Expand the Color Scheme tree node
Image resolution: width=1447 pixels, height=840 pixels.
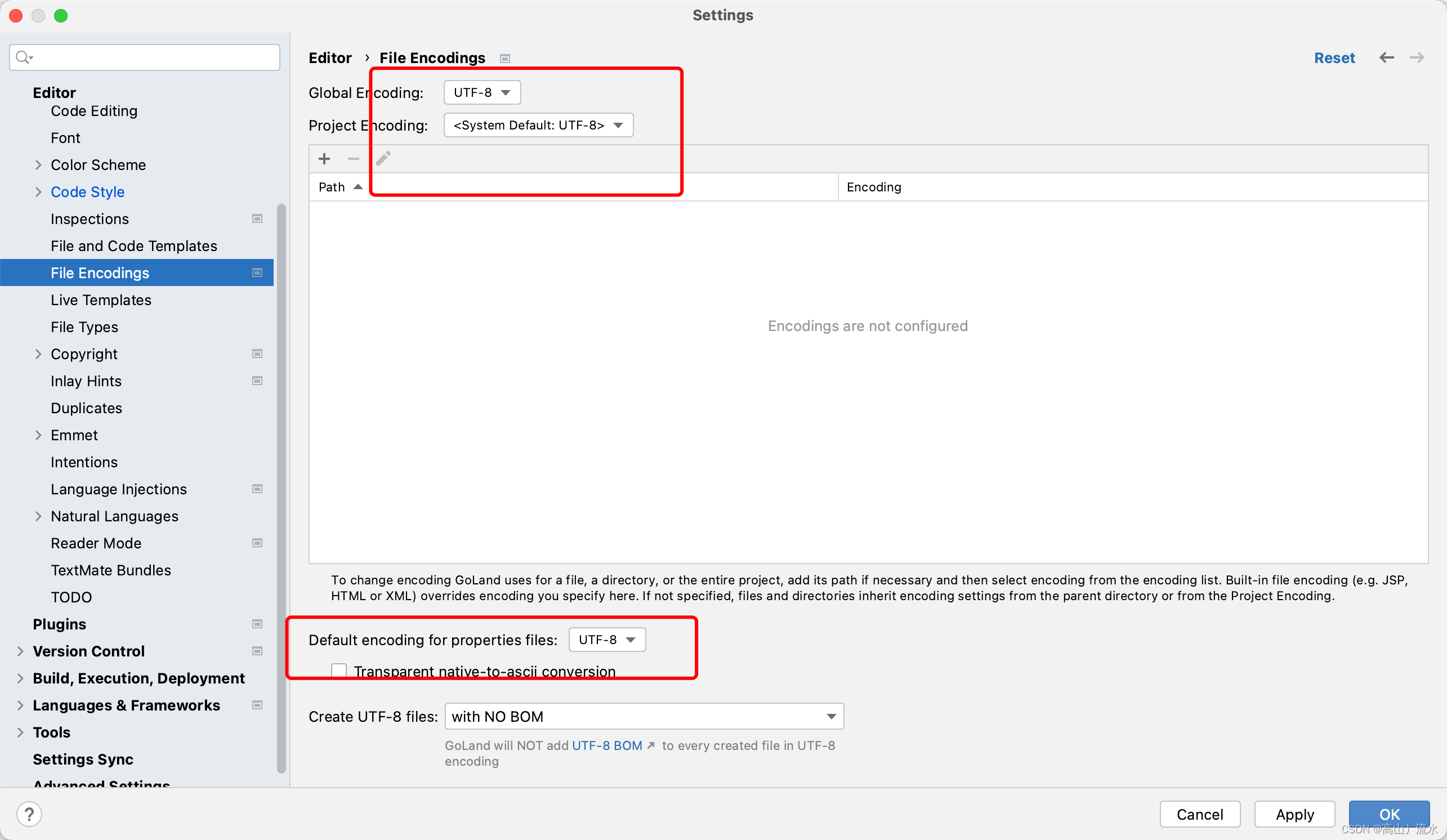click(x=38, y=165)
